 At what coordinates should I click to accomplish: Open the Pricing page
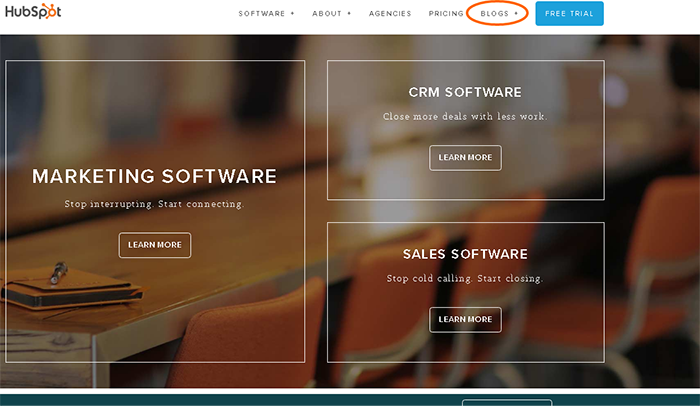click(446, 14)
